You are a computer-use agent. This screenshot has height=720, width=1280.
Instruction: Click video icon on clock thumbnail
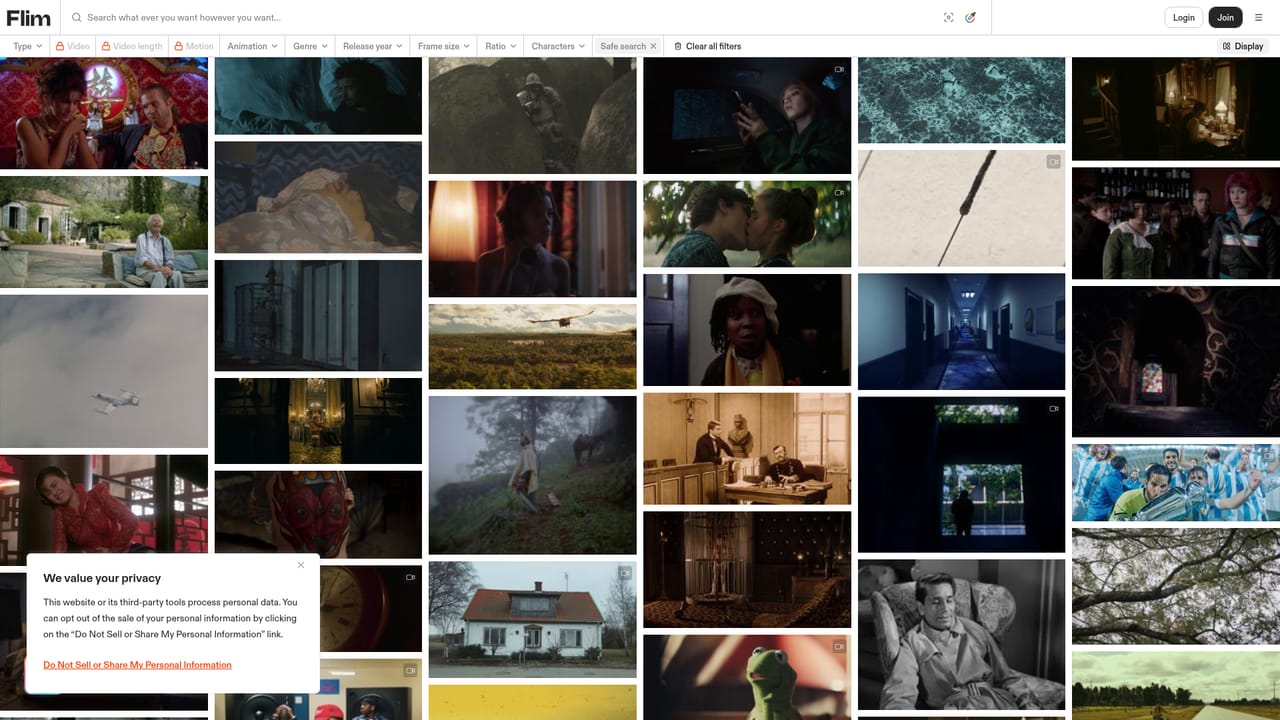point(410,577)
